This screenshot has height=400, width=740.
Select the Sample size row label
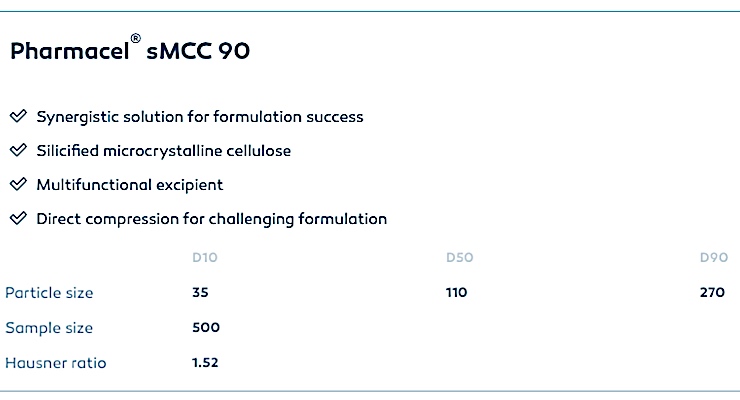(48, 328)
